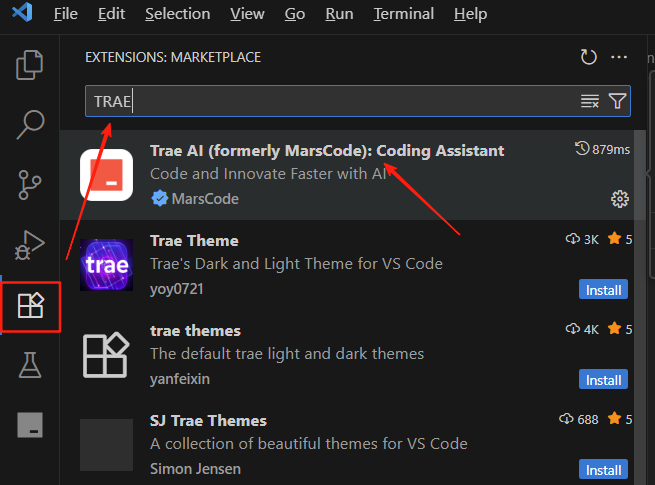Select the SJ Trae Themes title

(208, 421)
